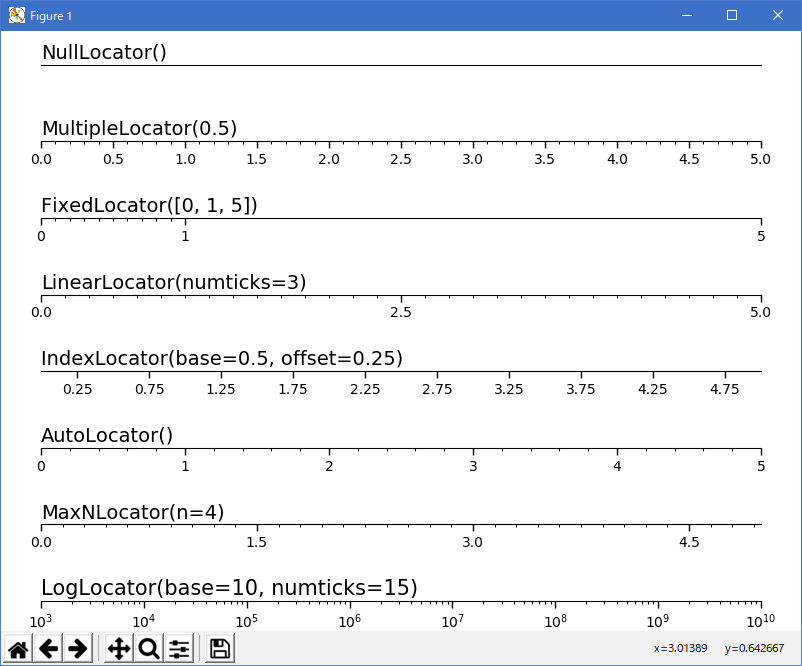802x666 pixels.
Task: Click tick label 5 on FixedLocator axis
Action: coord(761,236)
